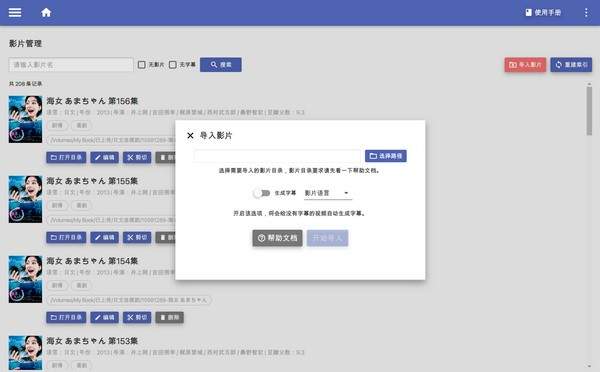
Task: Click the file path chip of 第155集
Action: pos(111,220)
